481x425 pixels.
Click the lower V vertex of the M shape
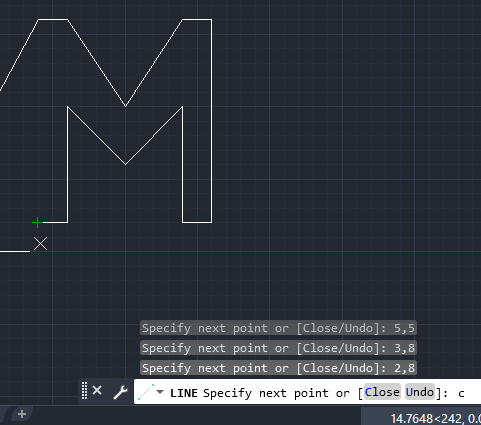(125, 164)
